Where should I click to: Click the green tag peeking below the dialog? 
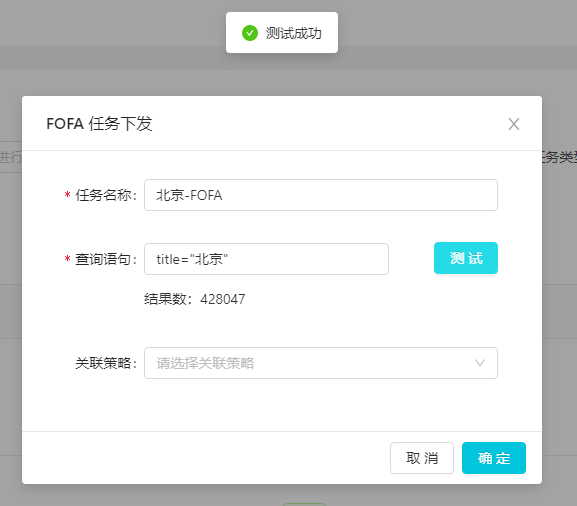304,504
